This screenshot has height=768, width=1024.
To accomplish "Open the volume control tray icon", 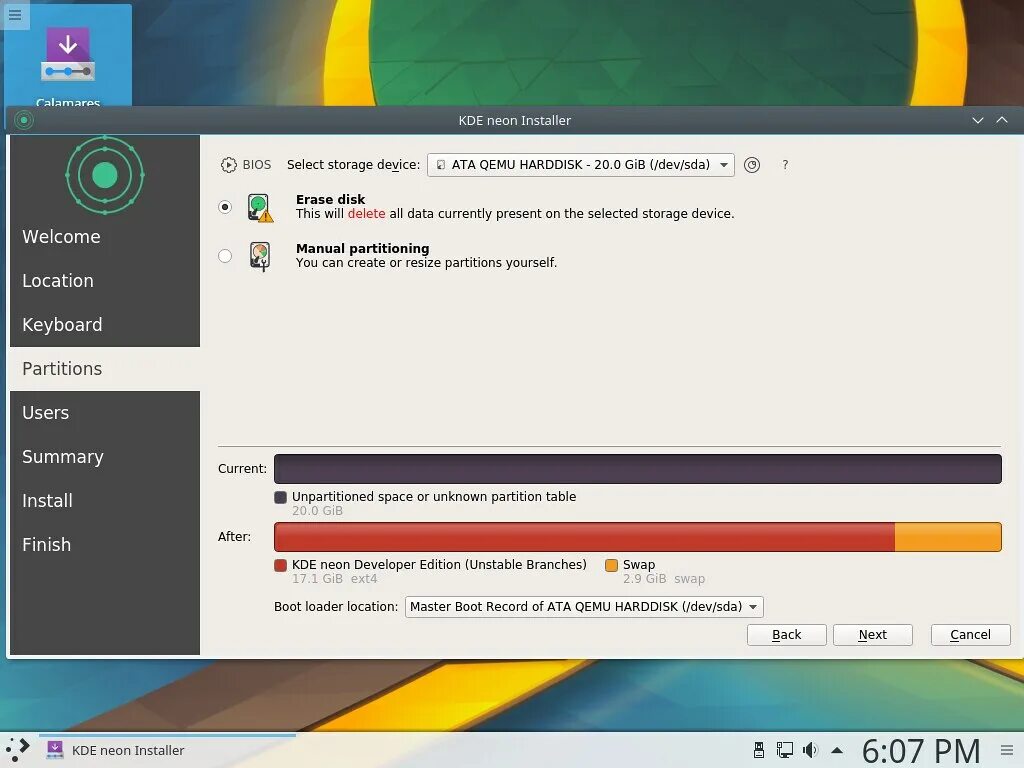I will [x=810, y=750].
